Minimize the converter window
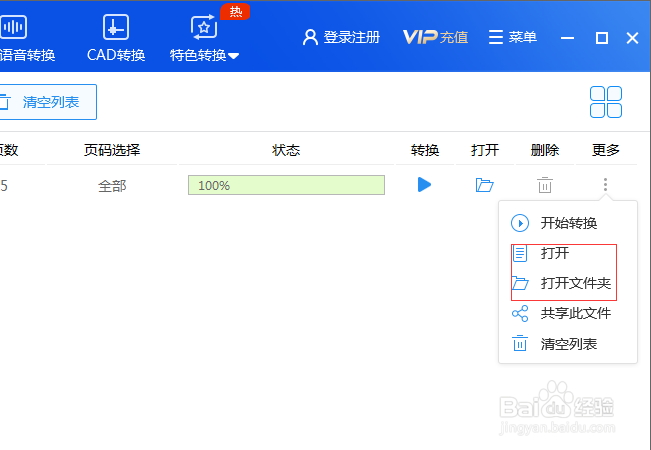This screenshot has width=651, height=450. point(568,38)
